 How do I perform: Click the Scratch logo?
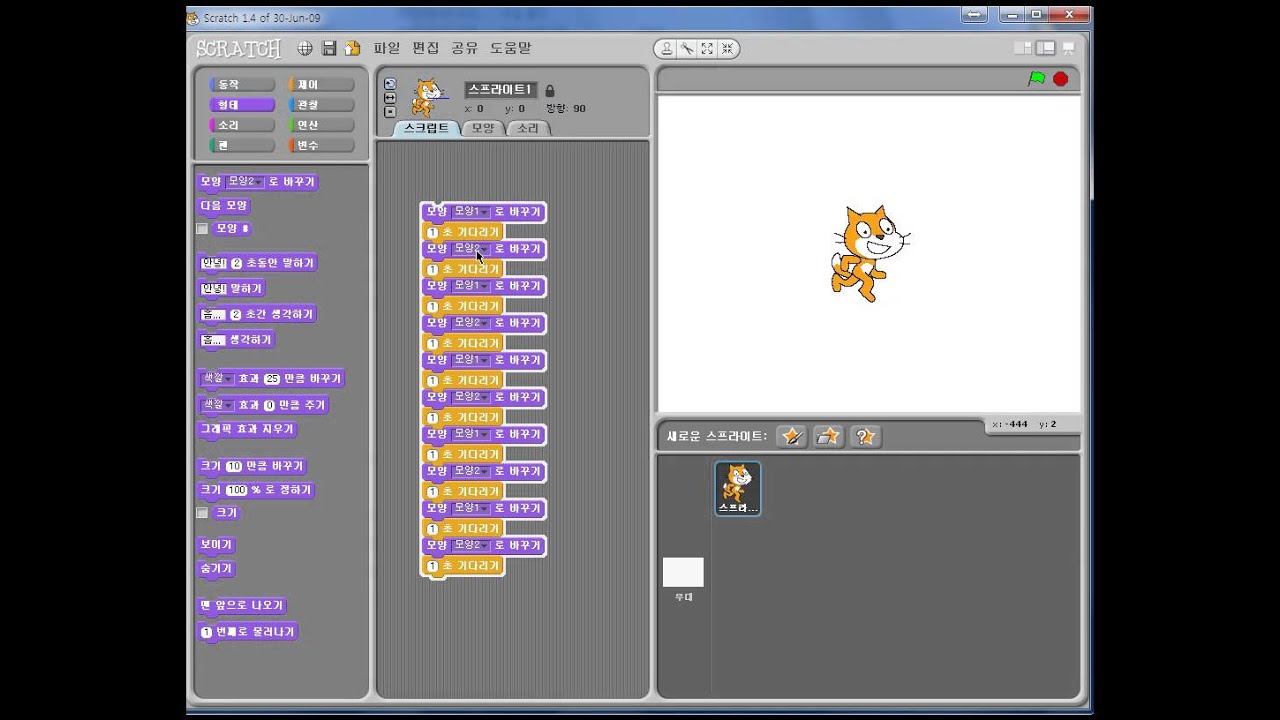point(238,49)
